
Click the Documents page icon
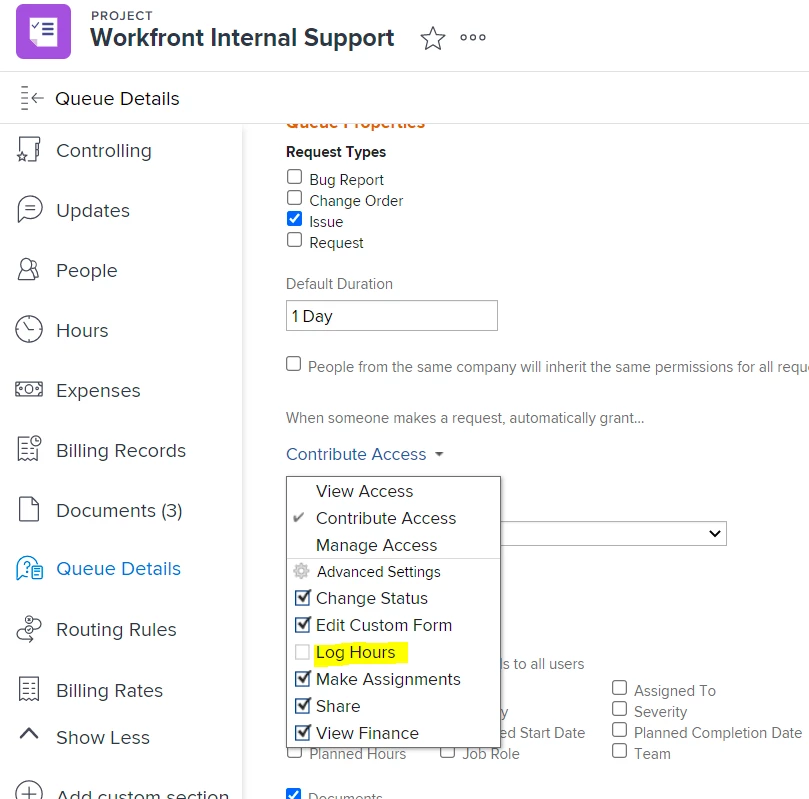[29, 509]
